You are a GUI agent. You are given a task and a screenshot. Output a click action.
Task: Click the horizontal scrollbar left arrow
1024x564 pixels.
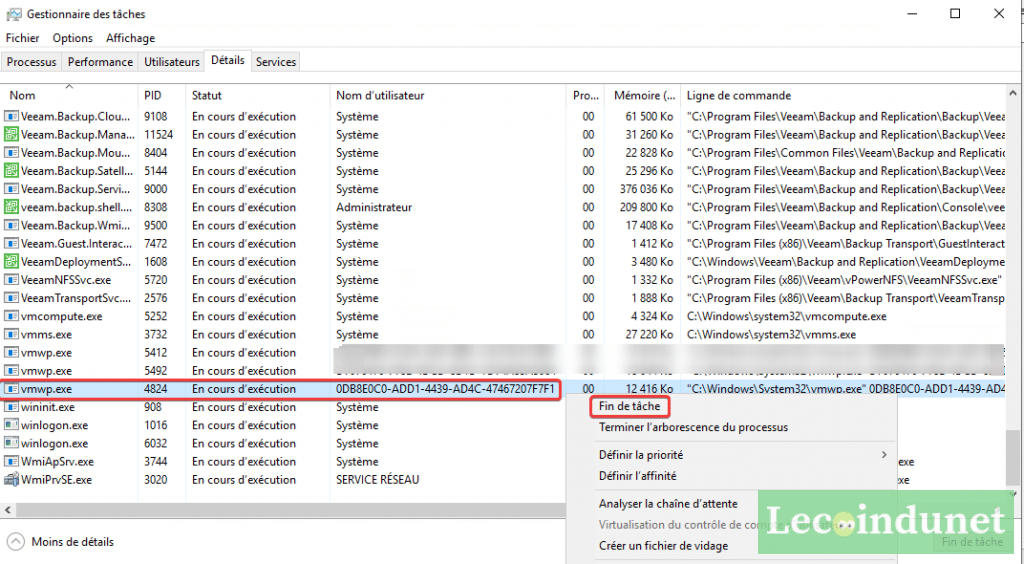coord(8,510)
